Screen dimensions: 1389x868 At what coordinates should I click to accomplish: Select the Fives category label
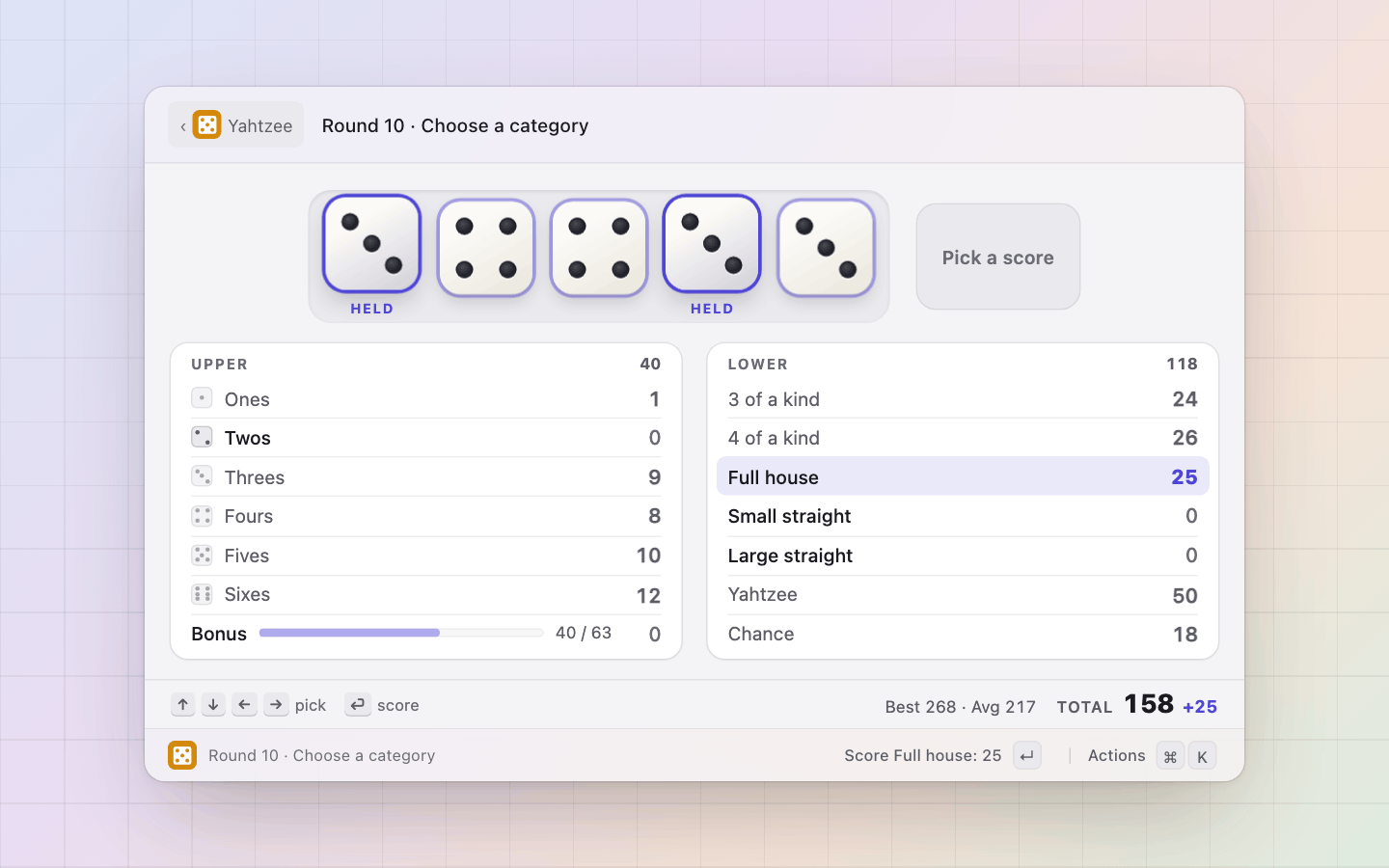pos(247,556)
